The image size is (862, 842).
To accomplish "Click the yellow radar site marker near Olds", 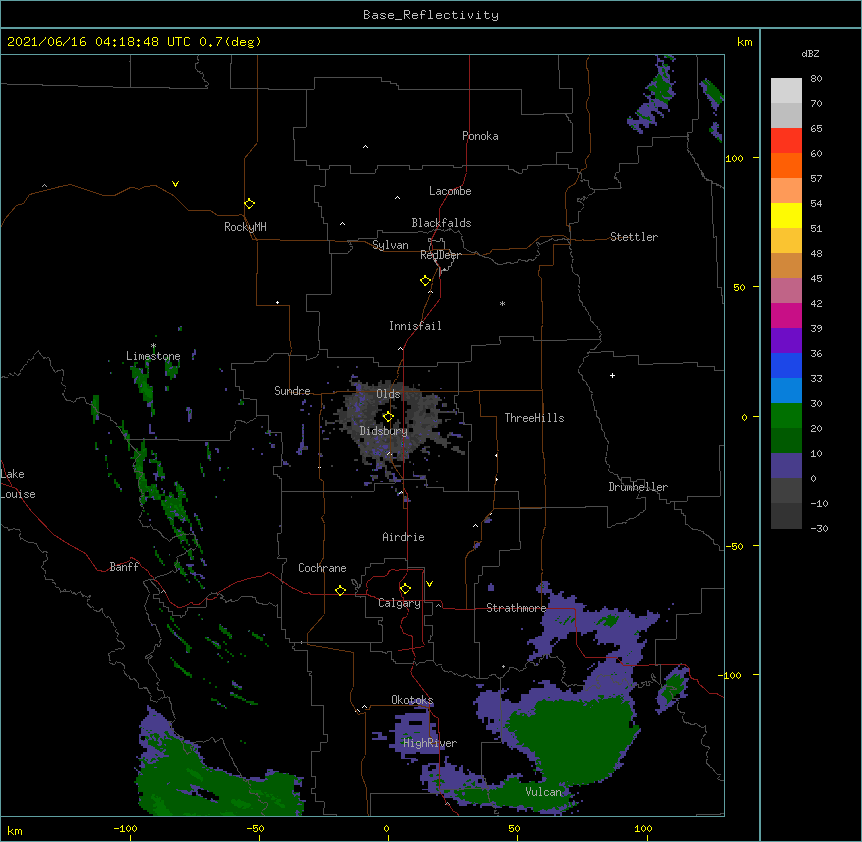I will click(388, 417).
